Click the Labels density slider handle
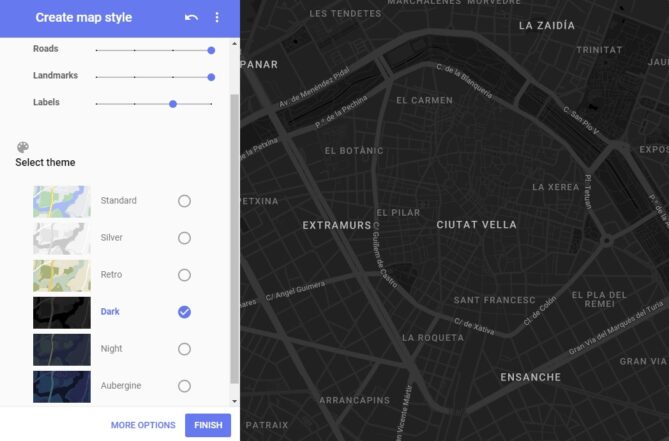 tap(173, 103)
